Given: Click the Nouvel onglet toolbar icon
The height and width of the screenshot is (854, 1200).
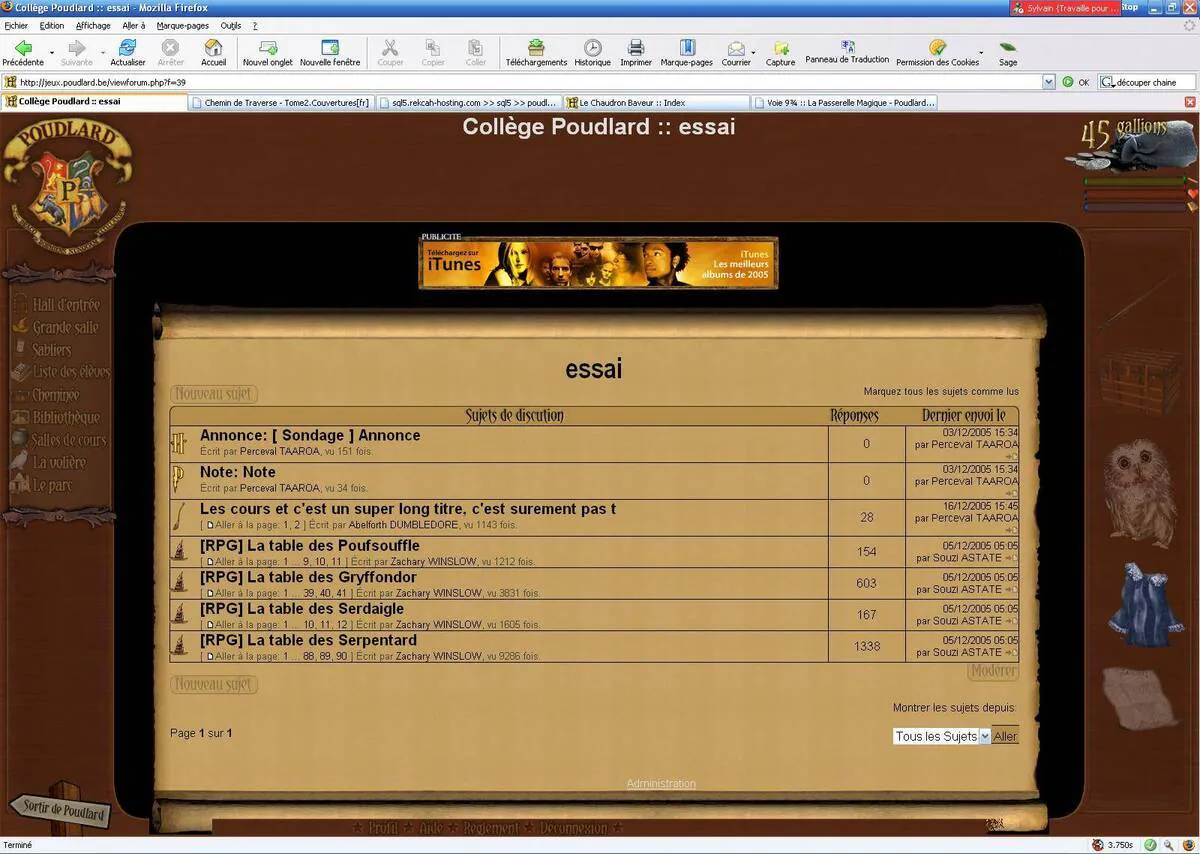Looking at the screenshot, I should coord(268,47).
